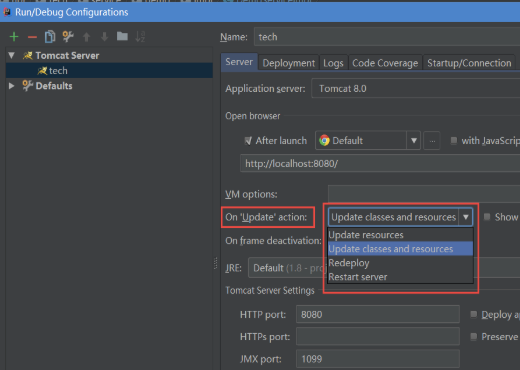Select the tech configuration in tree

pyautogui.click(x=109, y=70)
